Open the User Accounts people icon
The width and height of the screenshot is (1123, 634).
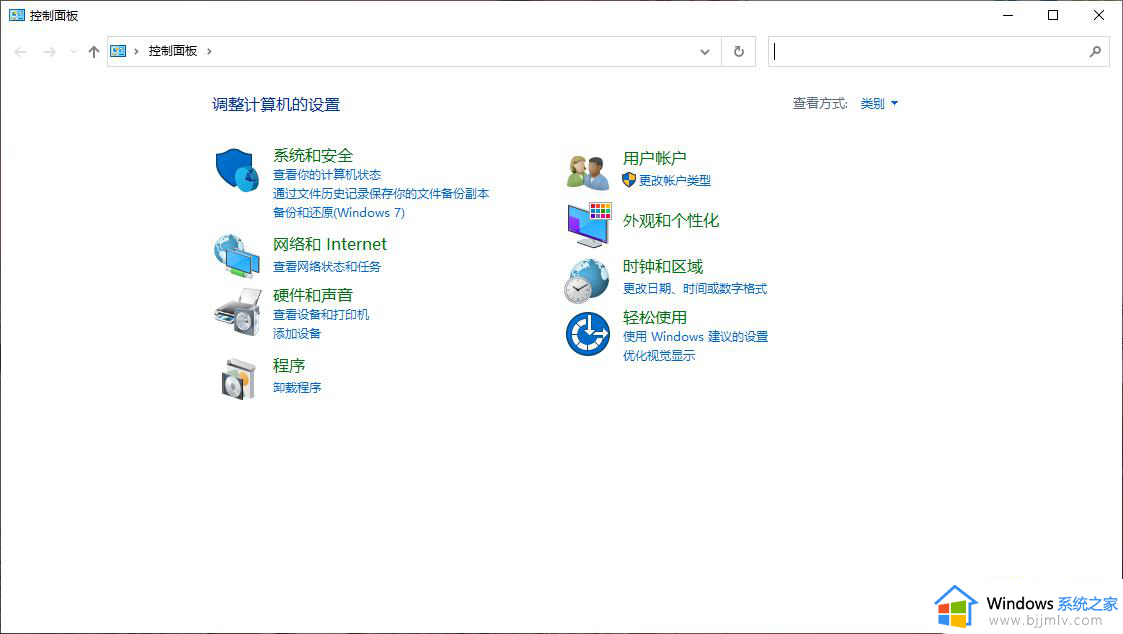pyautogui.click(x=588, y=172)
